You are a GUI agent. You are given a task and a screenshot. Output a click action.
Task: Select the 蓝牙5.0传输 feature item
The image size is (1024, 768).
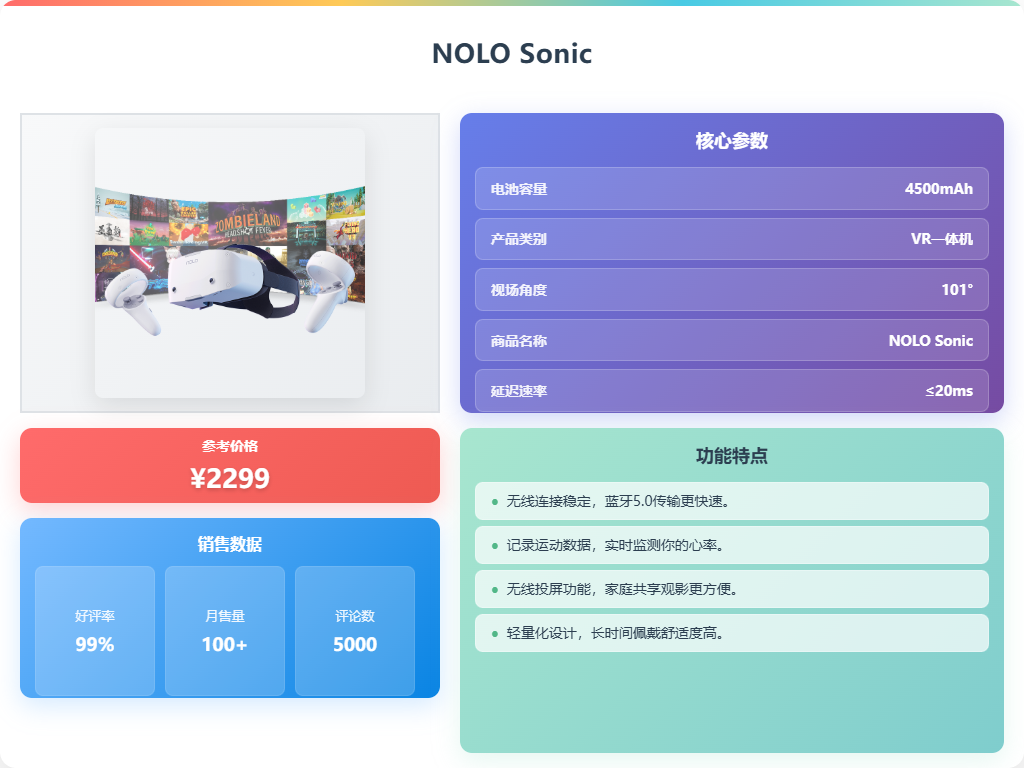pos(731,501)
